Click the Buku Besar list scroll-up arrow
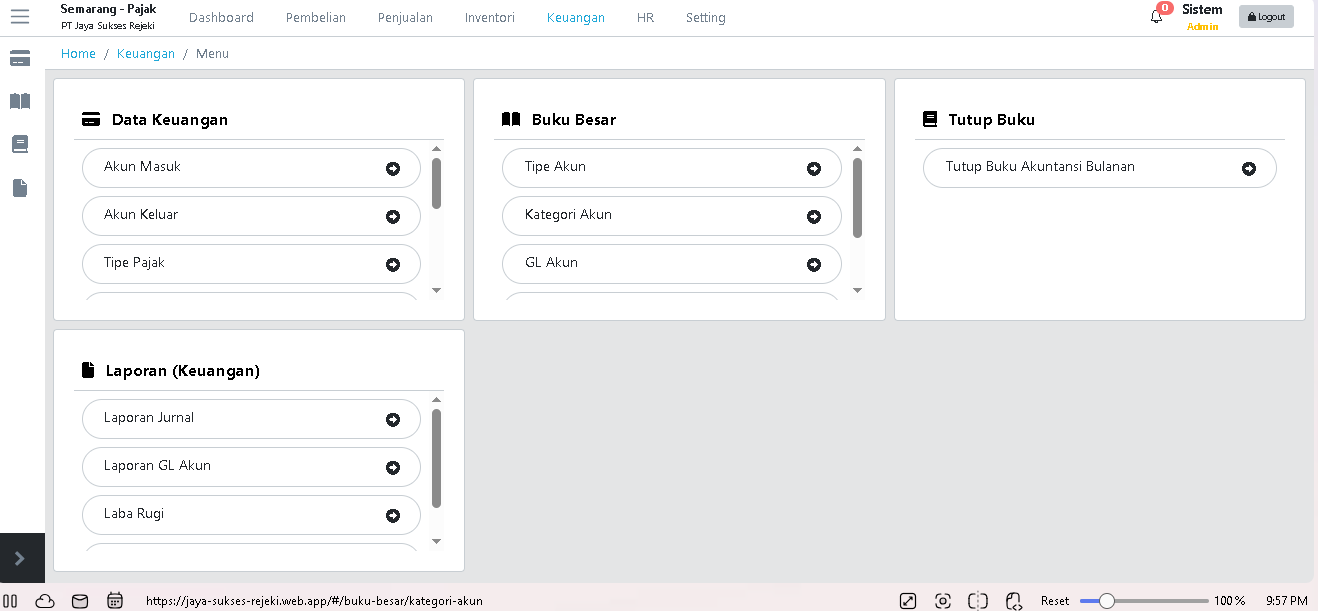 tap(857, 149)
